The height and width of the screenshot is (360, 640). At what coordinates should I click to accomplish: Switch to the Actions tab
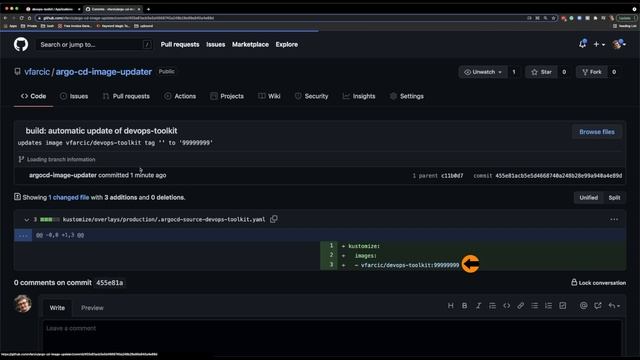click(180, 96)
